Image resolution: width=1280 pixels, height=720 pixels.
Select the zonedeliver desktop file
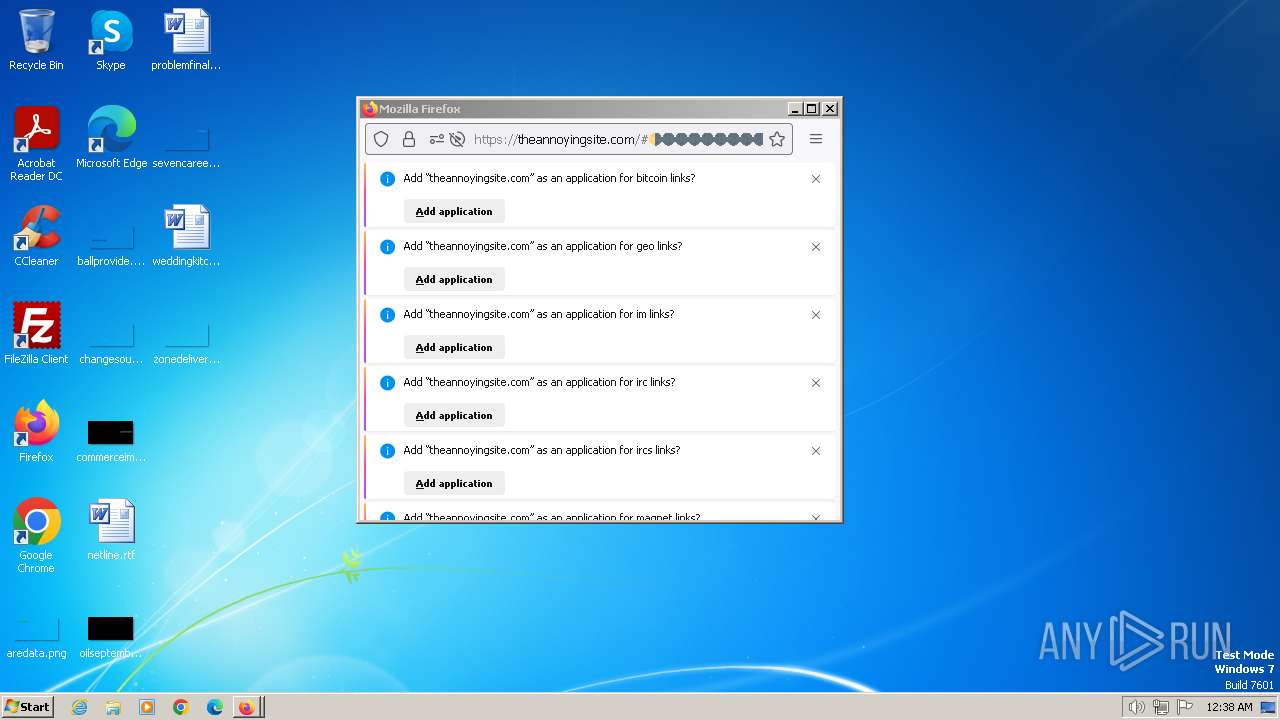click(x=186, y=342)
